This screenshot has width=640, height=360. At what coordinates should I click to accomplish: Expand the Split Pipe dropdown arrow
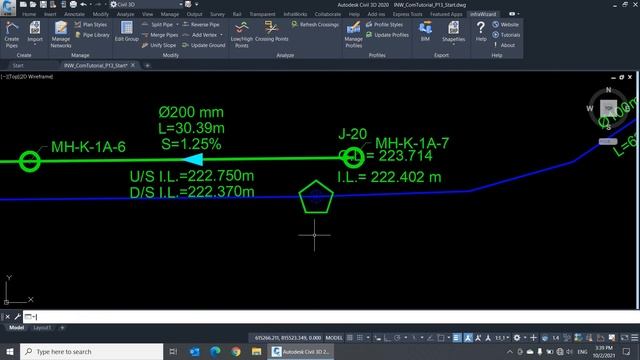[177, 24]
